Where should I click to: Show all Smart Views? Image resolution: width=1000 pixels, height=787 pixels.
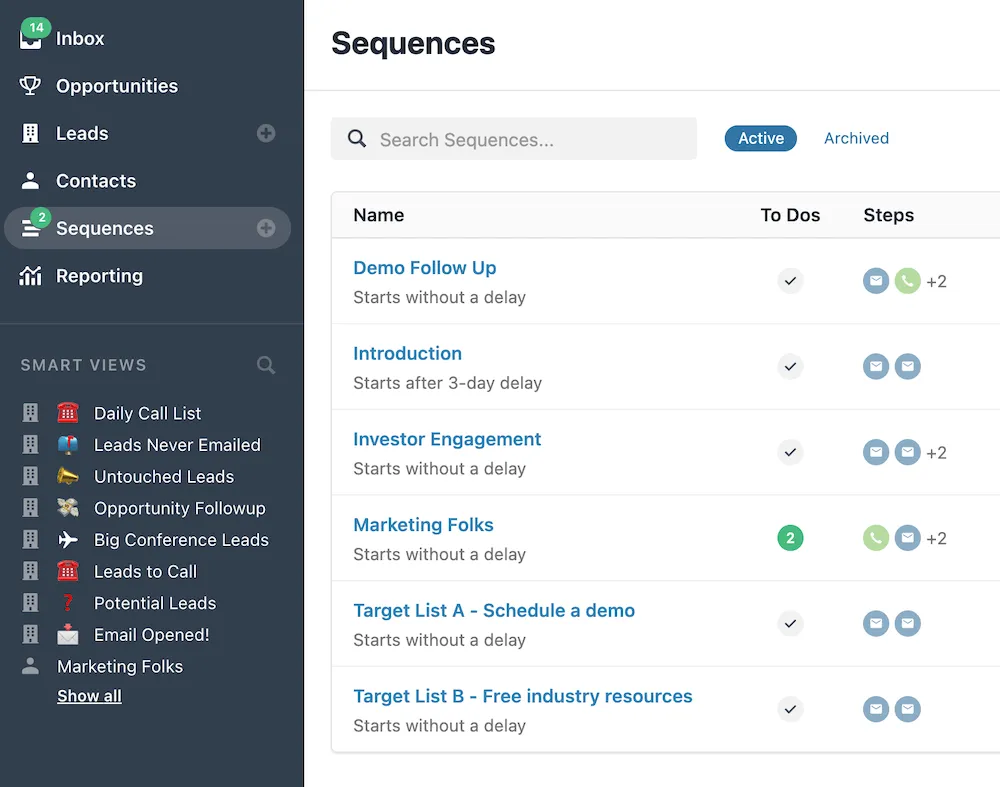(x=89, y=696)
